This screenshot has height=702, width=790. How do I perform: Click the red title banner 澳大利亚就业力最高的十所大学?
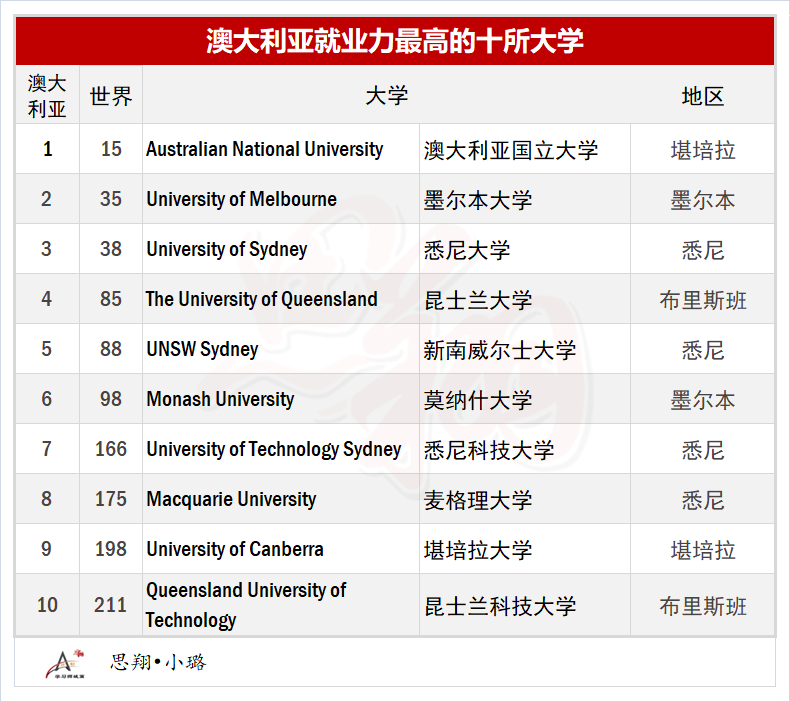(x=395, y=41)
